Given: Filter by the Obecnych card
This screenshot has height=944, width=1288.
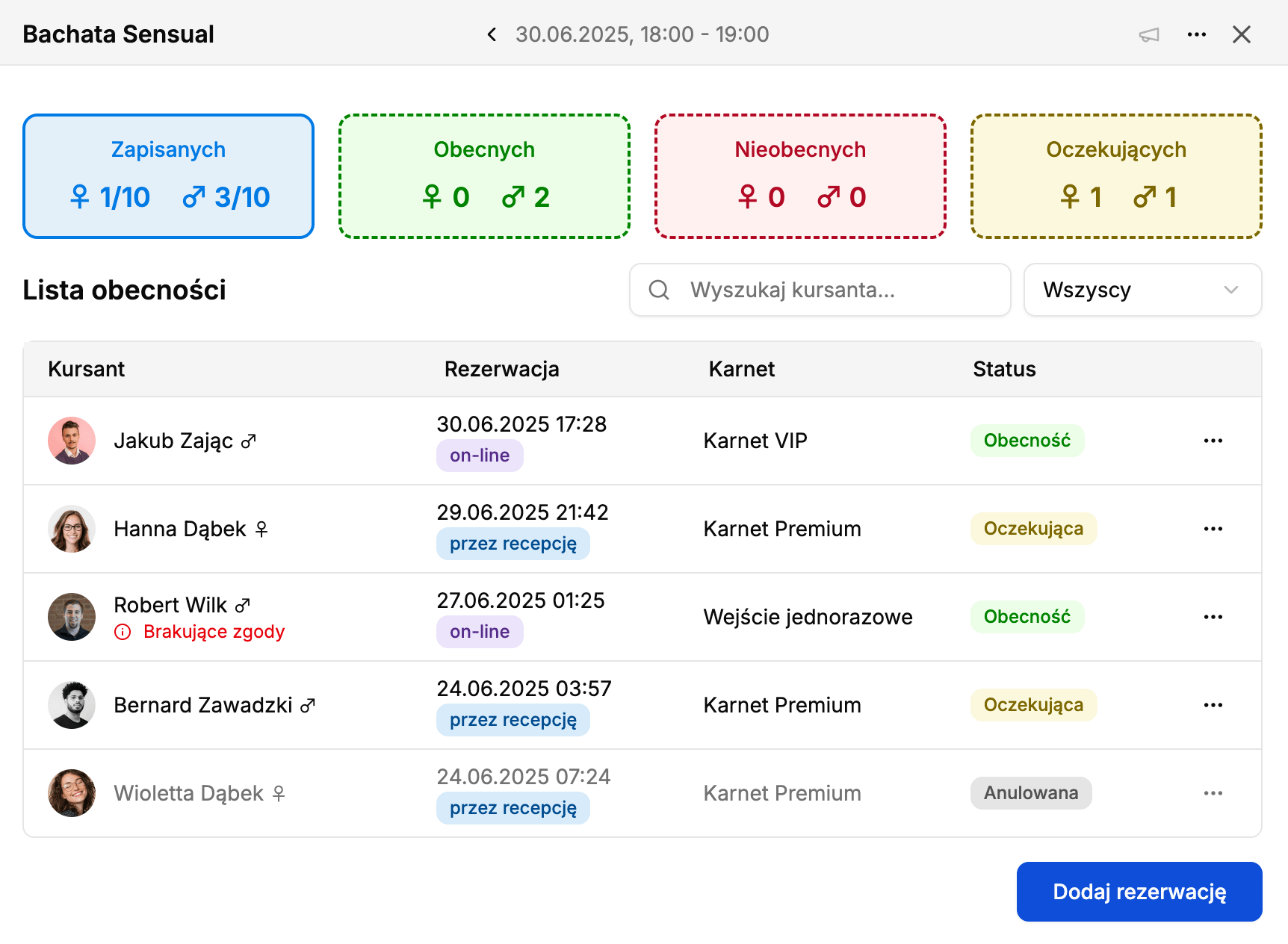Looking at the screenshot, I should 484,176.
